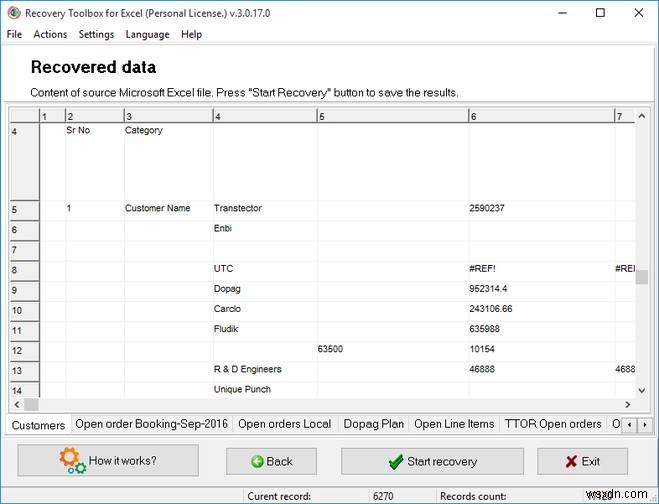Click the current record value 6270
This screenshot has height=504, width=659.
pos(383,496)
